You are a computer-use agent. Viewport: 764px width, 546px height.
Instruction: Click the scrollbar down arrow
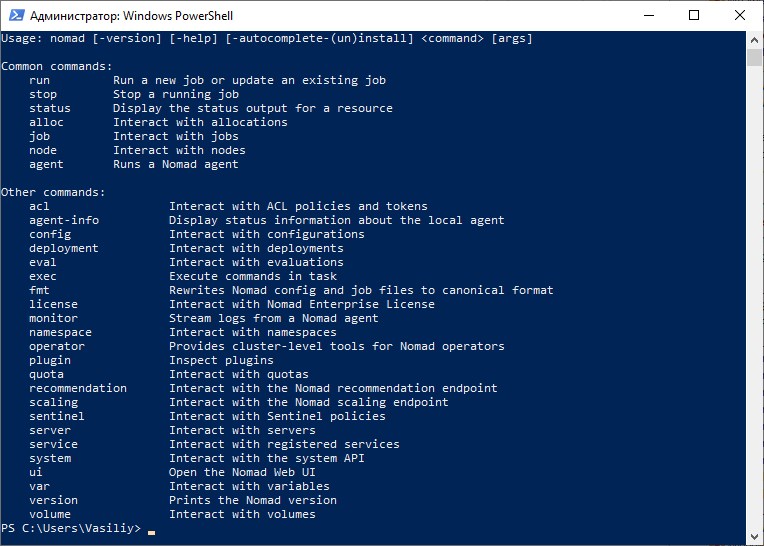click(x=755, y=537)
